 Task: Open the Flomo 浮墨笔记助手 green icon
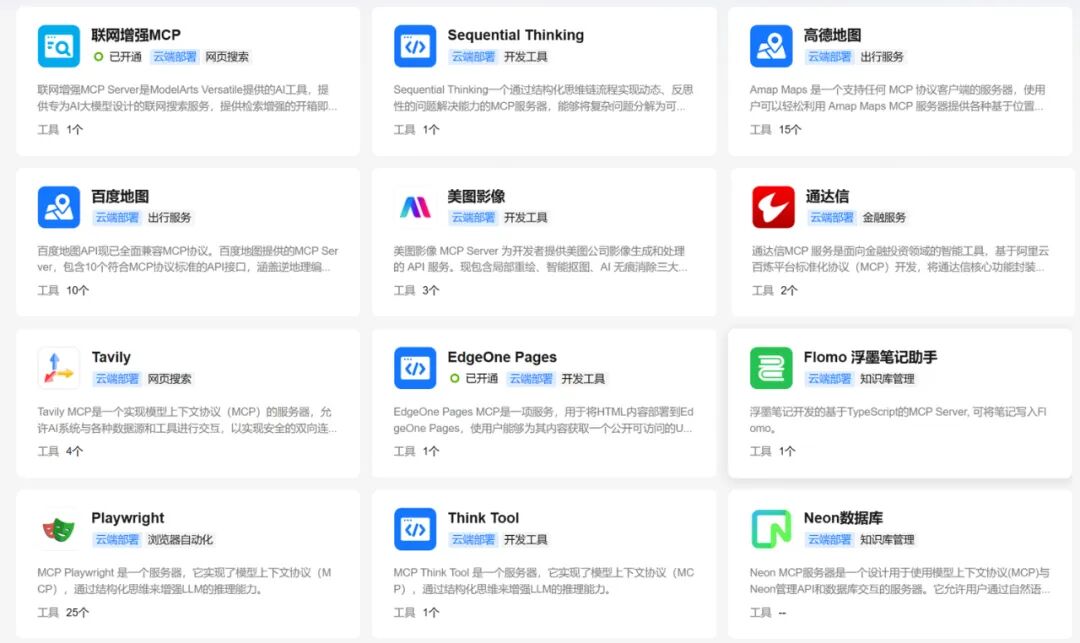pos(769,367)
